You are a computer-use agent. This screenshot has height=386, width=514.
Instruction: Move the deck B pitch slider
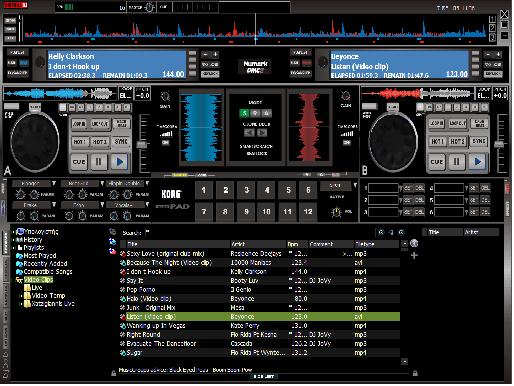499,144
